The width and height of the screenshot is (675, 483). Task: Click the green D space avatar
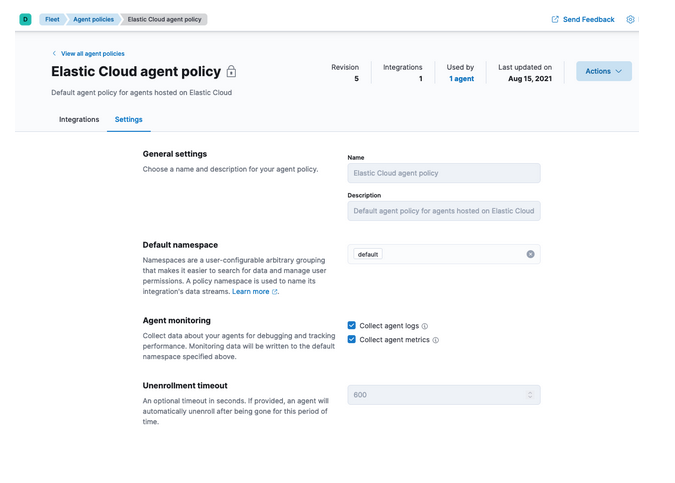point(25,19)
